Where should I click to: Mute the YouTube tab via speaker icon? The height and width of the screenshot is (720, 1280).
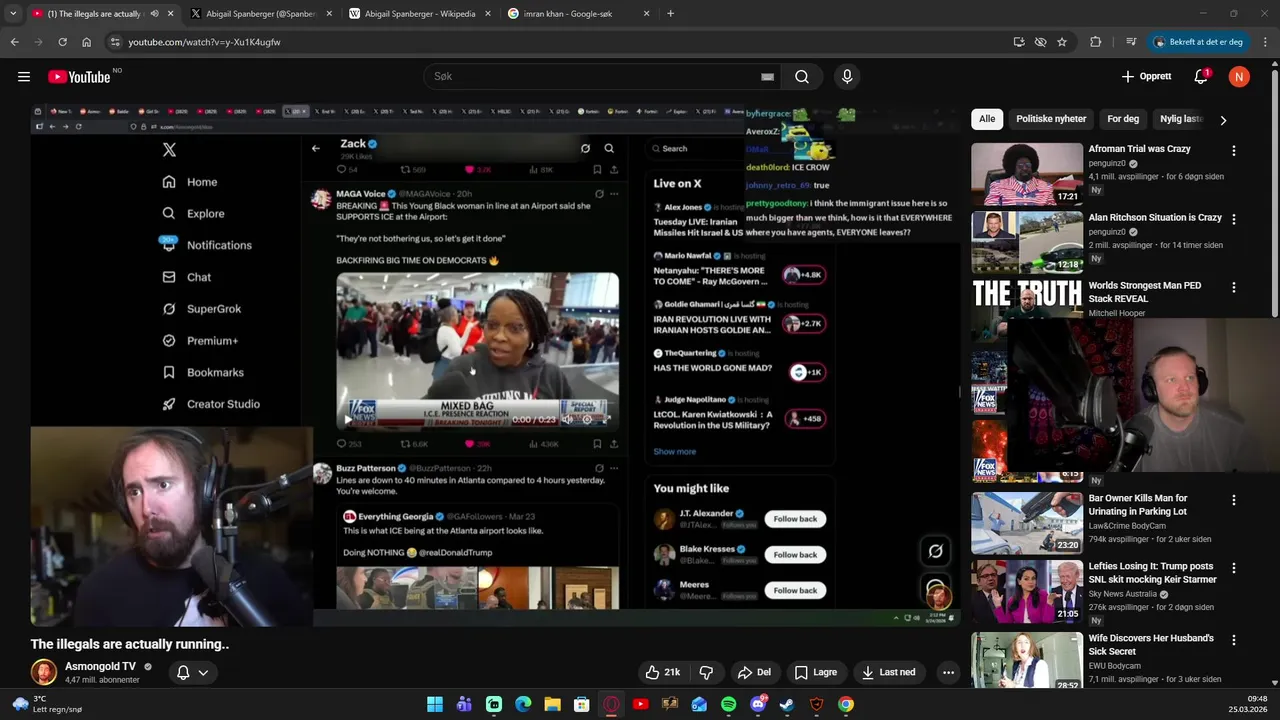[155, 14]
